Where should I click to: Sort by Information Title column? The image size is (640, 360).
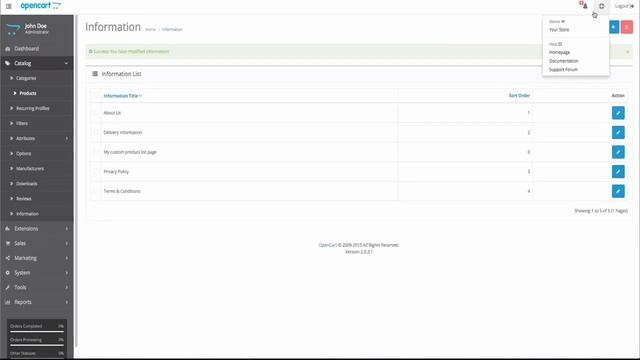pos(122,96)
